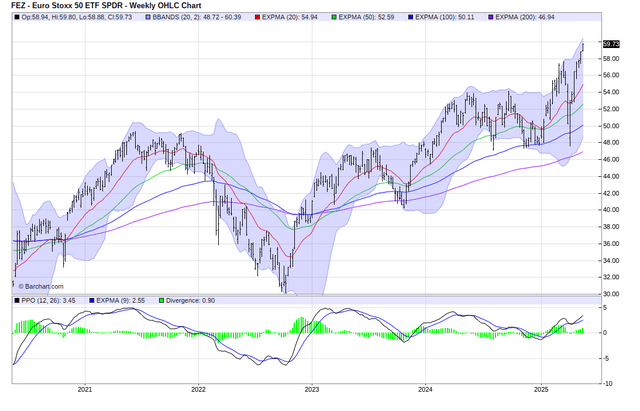Click the green EXPMA (50) legend swatch
The width and height of the screenshot is (640, 411).
pyautogui.click(x=334, y=17)
